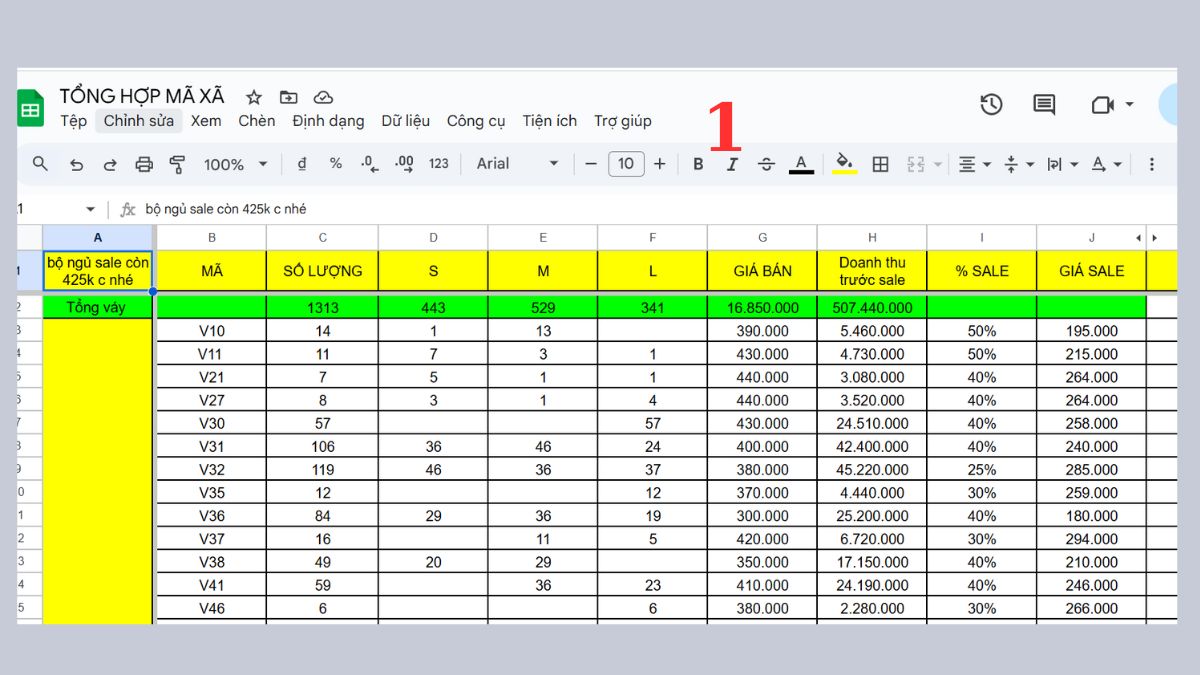Open the text color picker
Screen dimensions: 1200x675
point(801,164)
